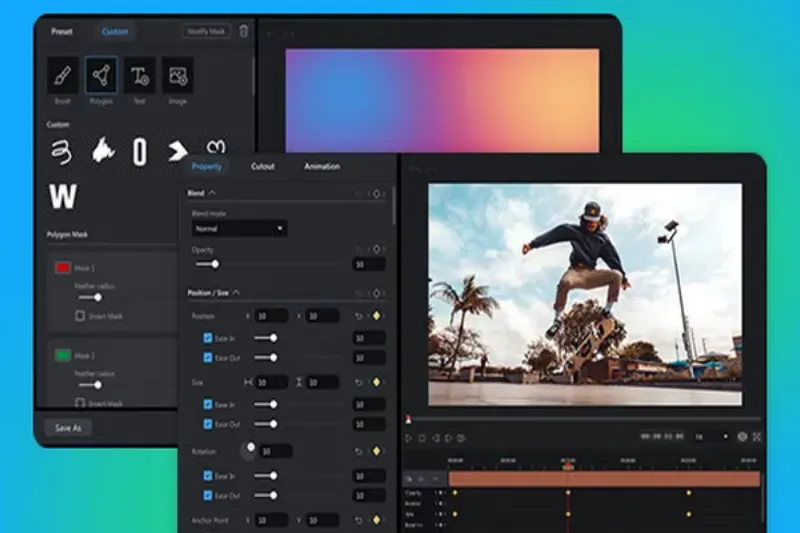
Task: Open the Blend mode Normal dropdown
Action: [239, 229]
